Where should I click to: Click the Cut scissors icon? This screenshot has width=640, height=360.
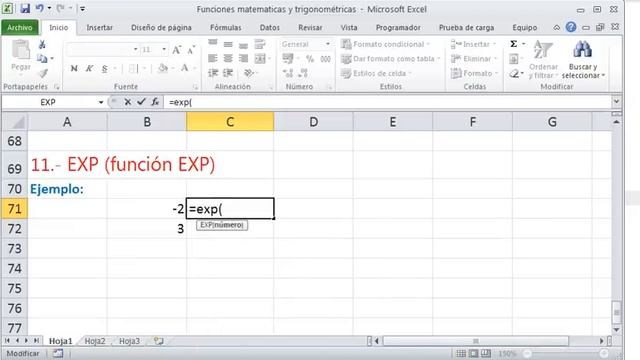(42, 44)
